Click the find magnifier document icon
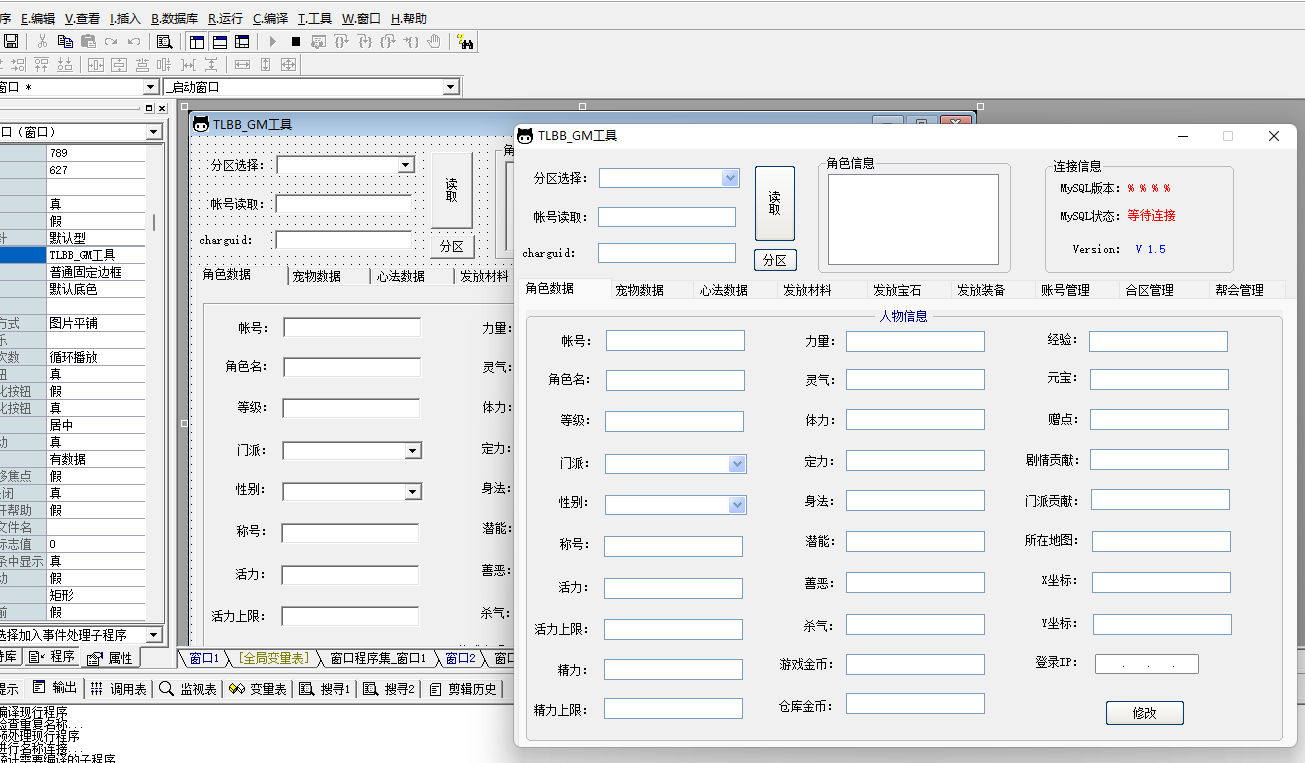This screenshot has width=1305, height=763. click(164, 41)
